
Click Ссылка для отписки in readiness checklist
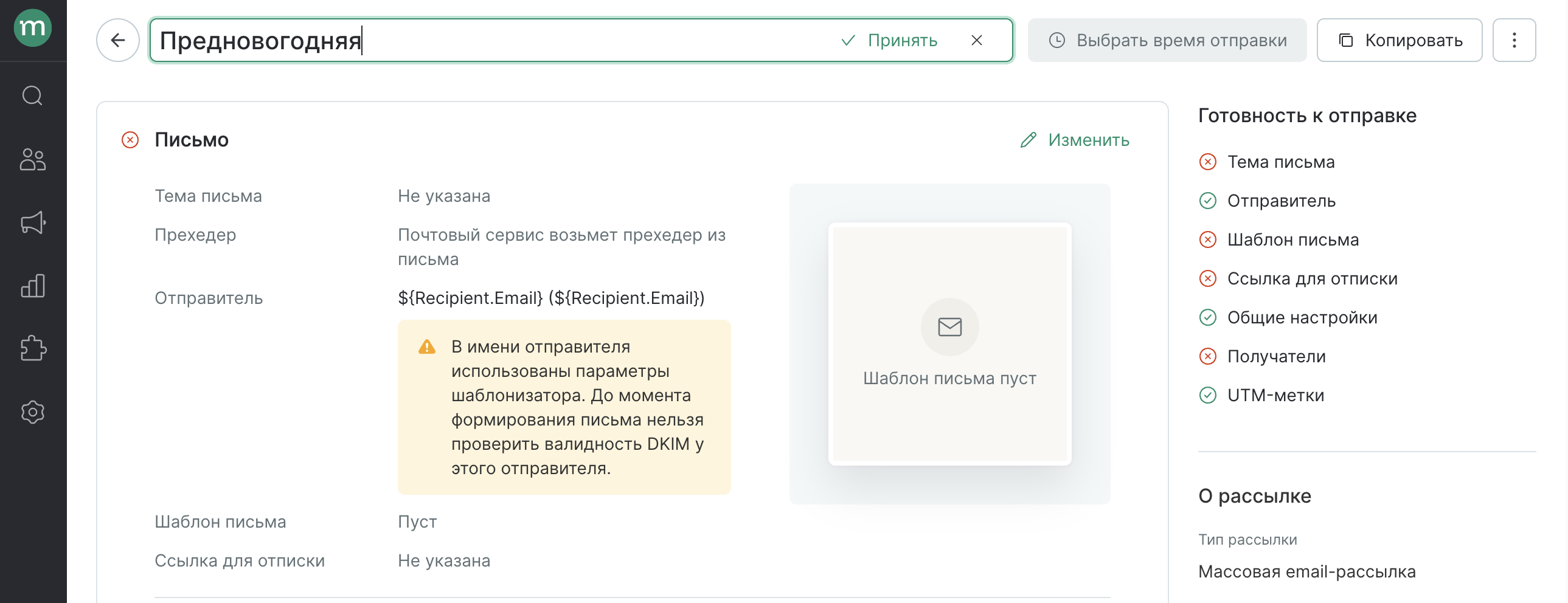1313,278
